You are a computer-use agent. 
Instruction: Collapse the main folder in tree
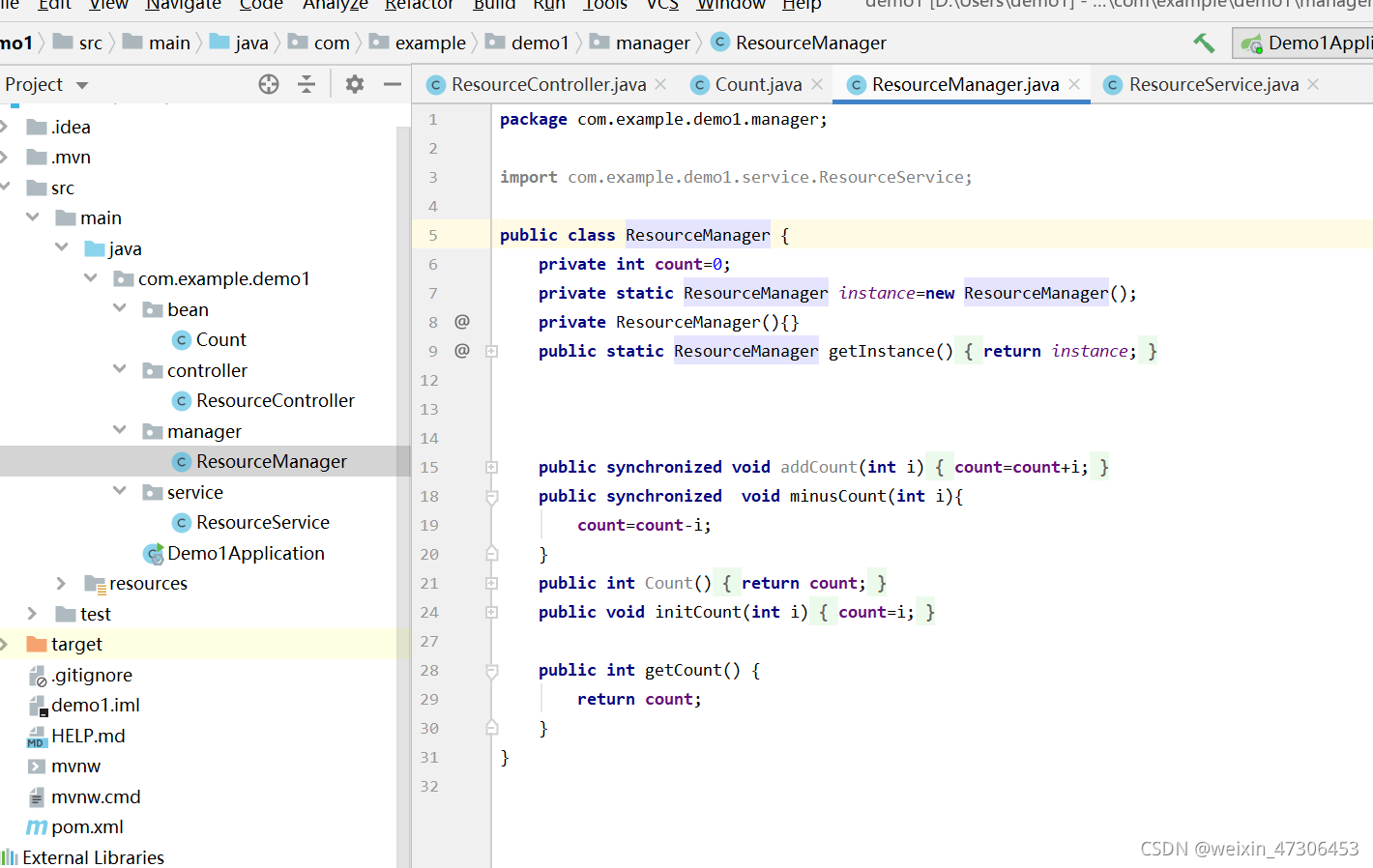click(x=33, y=217)
